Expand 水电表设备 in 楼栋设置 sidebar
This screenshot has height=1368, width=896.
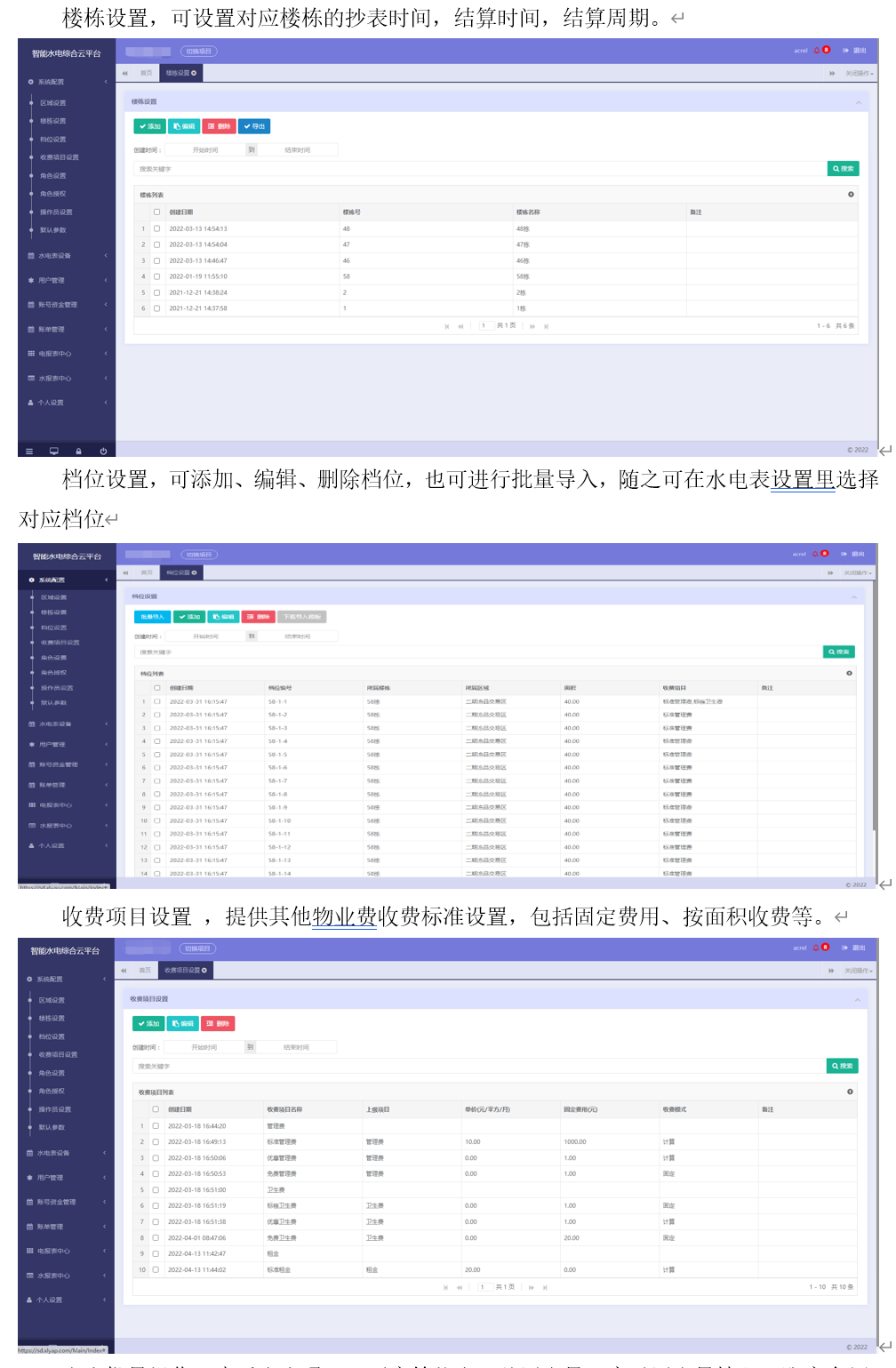tap(67, 256)
